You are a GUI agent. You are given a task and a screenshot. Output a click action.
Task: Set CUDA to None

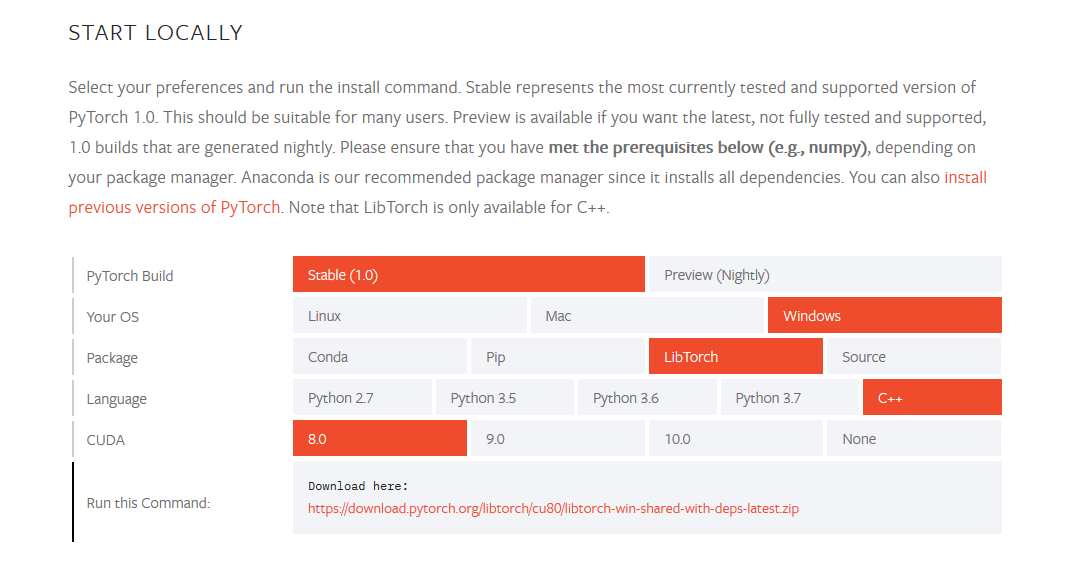coord(913,438)
